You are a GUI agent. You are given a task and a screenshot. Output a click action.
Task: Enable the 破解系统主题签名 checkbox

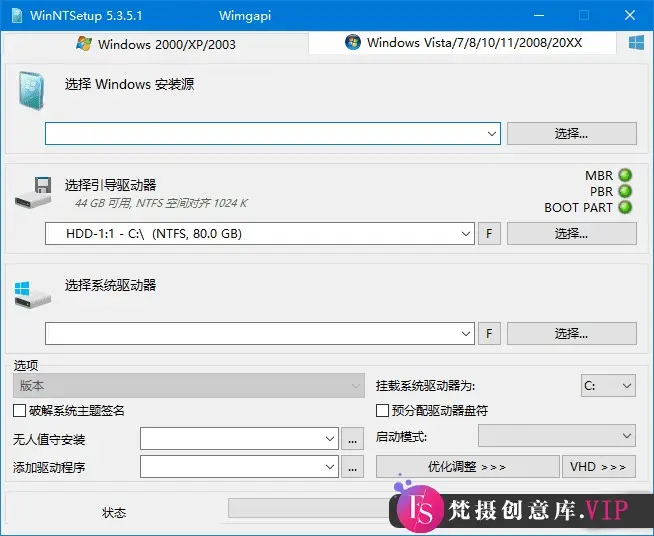20,410
